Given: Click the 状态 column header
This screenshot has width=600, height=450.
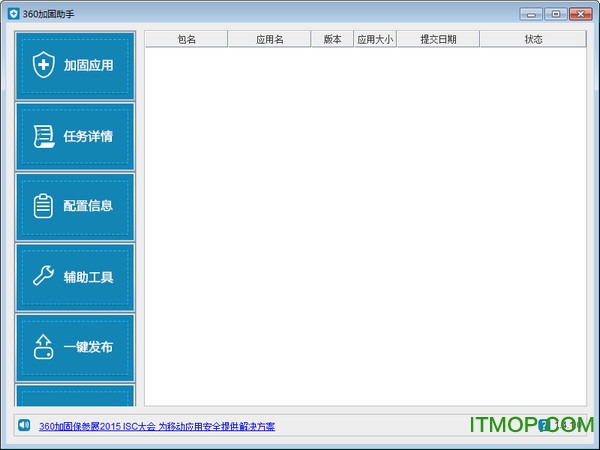Looking at the screenshot, I should tap(533, 39).
